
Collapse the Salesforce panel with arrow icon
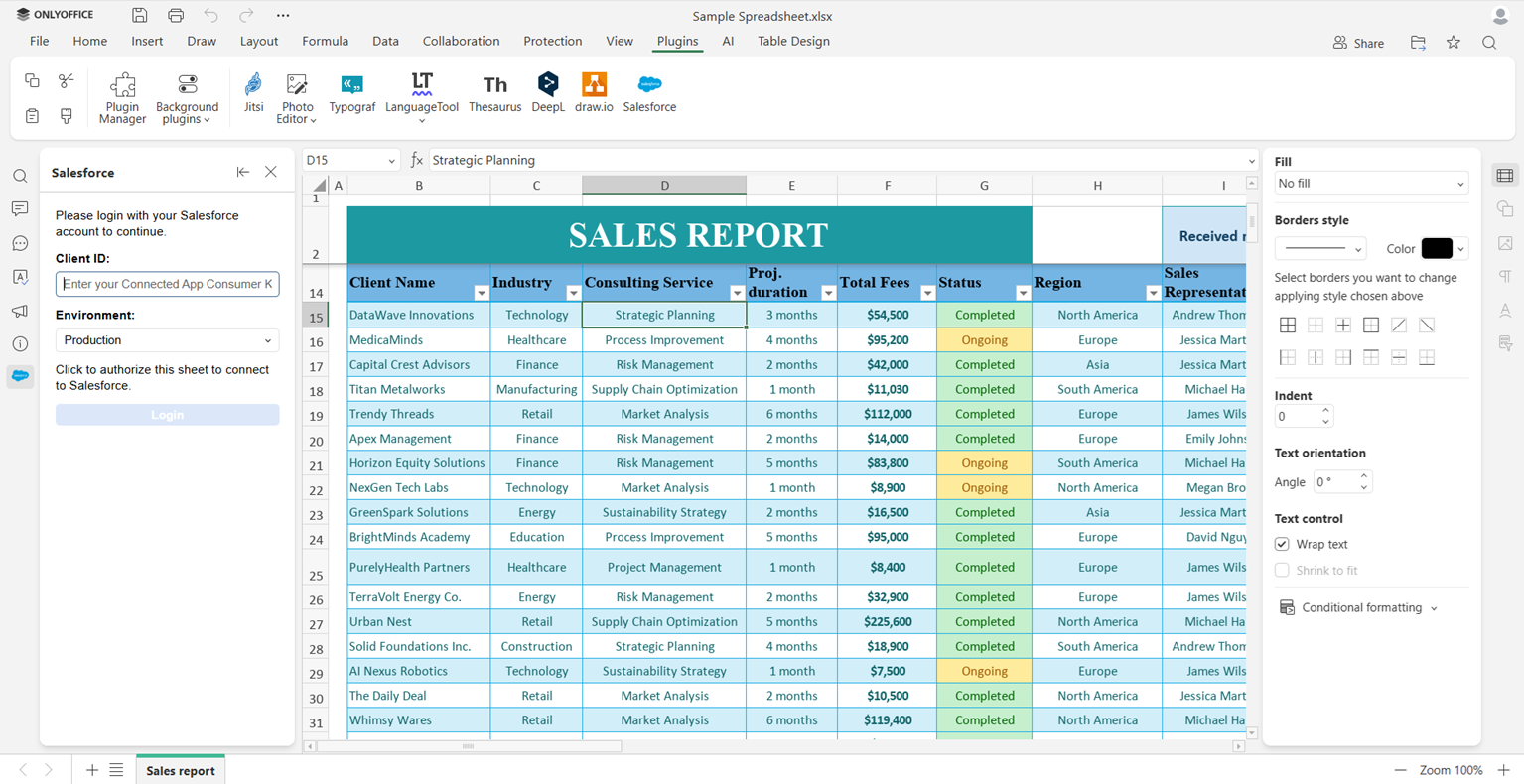[x=243, y=172]
